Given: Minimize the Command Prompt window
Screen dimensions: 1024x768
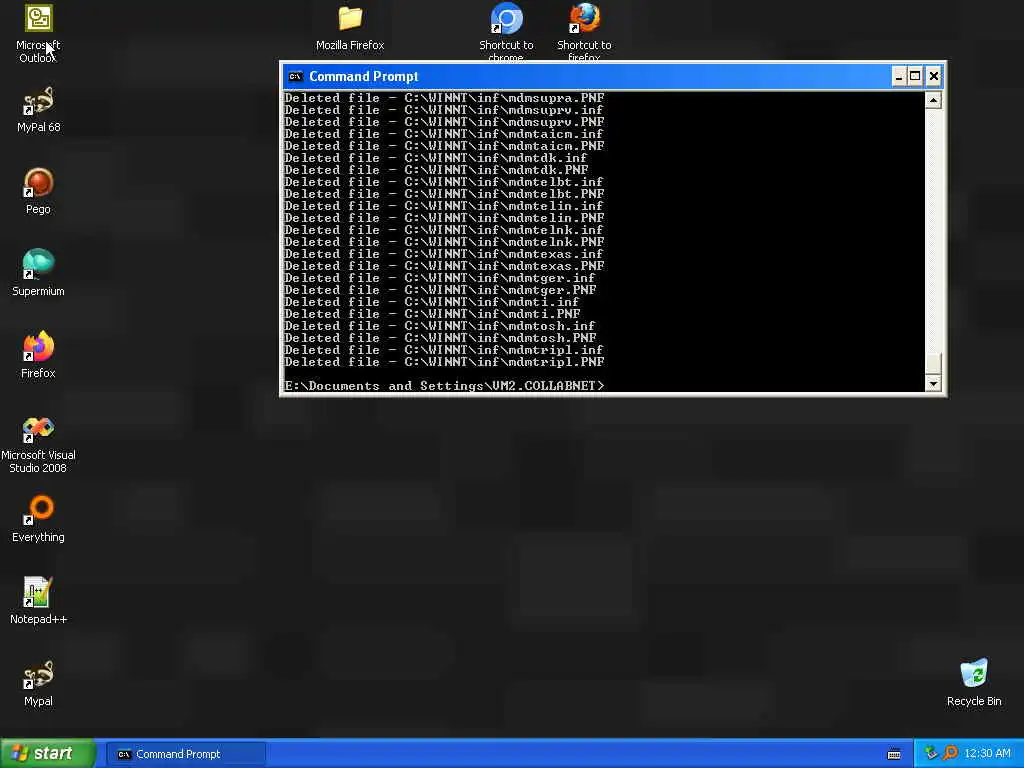Looking at the screenshot, I should click(899, 76).
